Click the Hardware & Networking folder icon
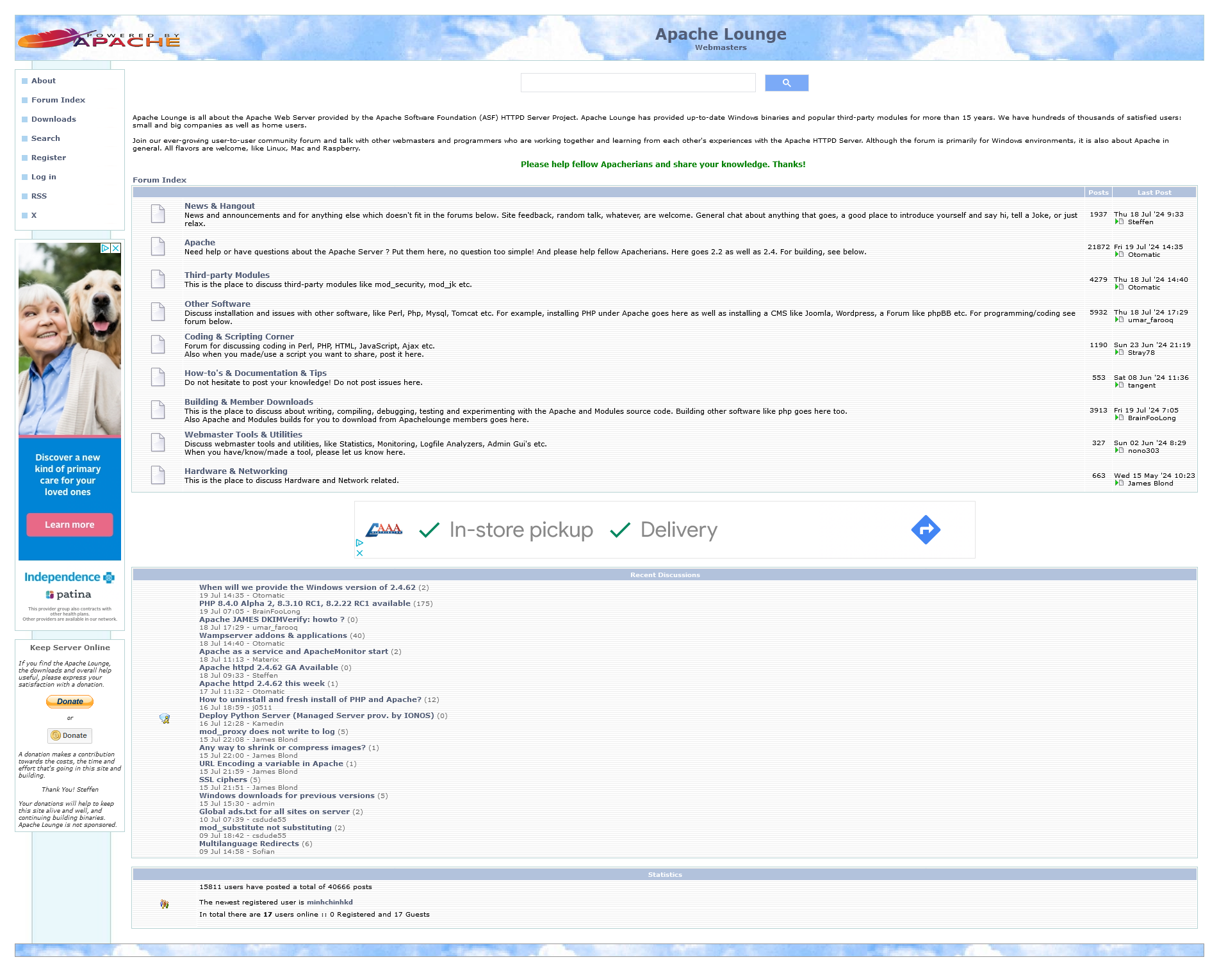 158,475
